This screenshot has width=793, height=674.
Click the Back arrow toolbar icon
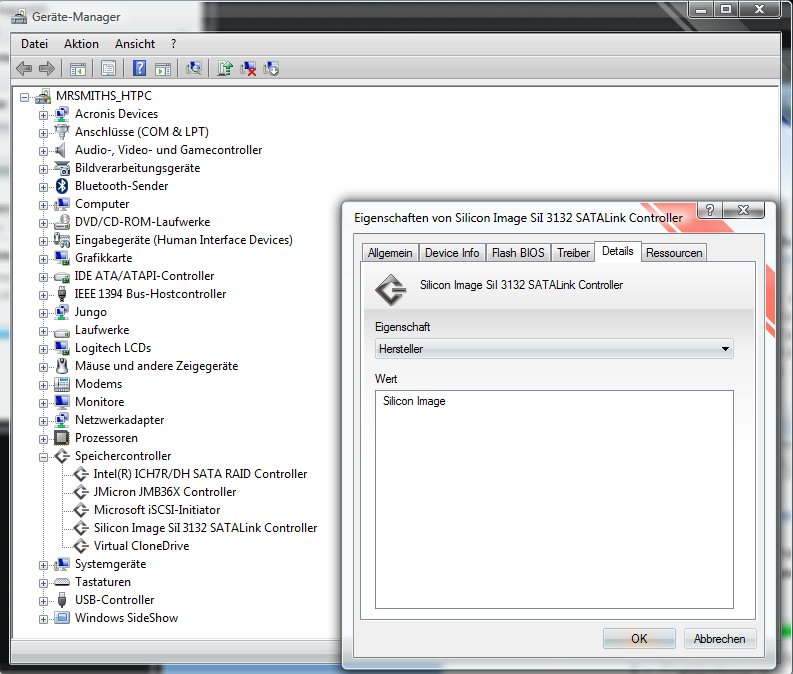tap(24, 68)
